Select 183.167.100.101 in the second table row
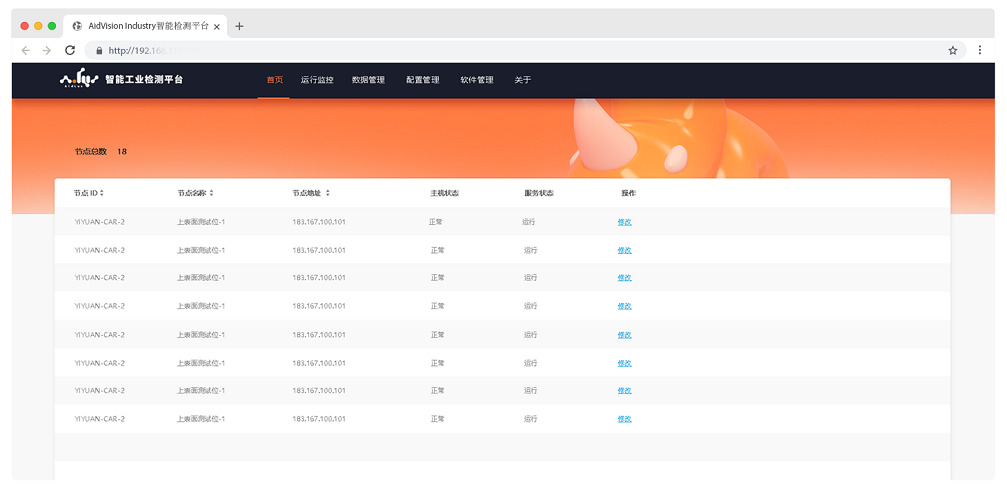This screenshot has width=1007, height=488. [x=319, y=250]
